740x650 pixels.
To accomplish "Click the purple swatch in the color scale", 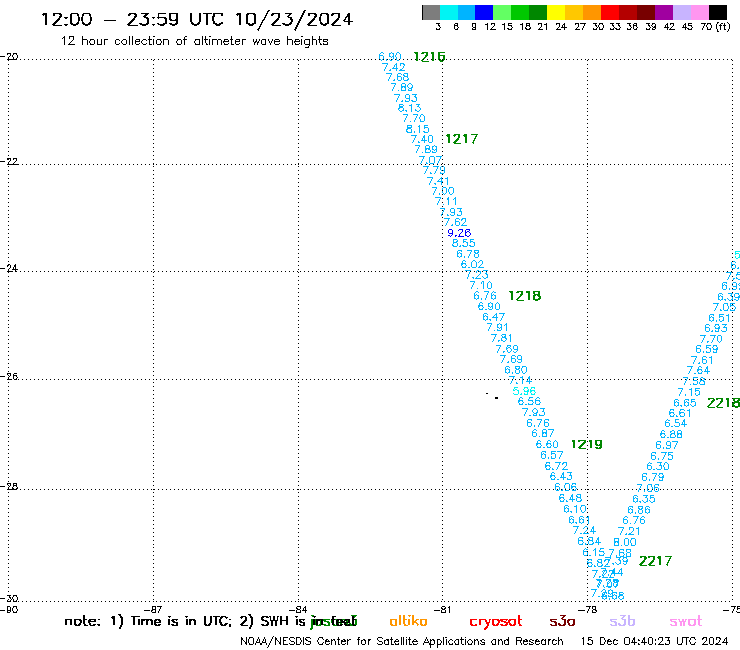I will pyautogui.click(x=664, y=12).
